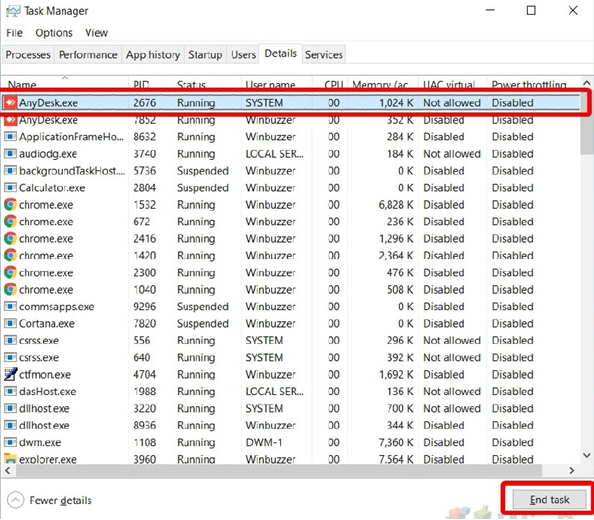Sort by the Name column header
Image resolution: width=594 pixels, height=520 pixels.
[65, 83]
